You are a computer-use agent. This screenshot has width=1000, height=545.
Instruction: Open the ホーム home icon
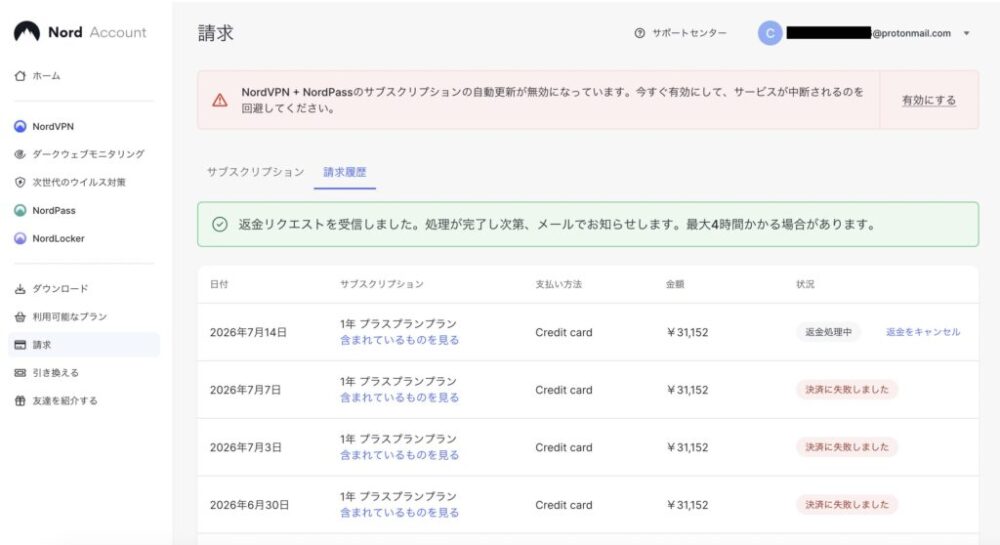coord(20,76)
